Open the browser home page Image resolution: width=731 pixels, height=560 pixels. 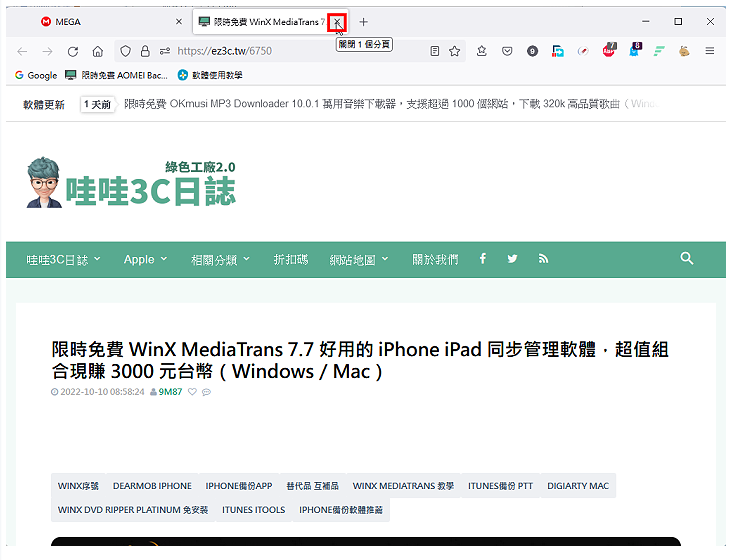pos(97,51)
